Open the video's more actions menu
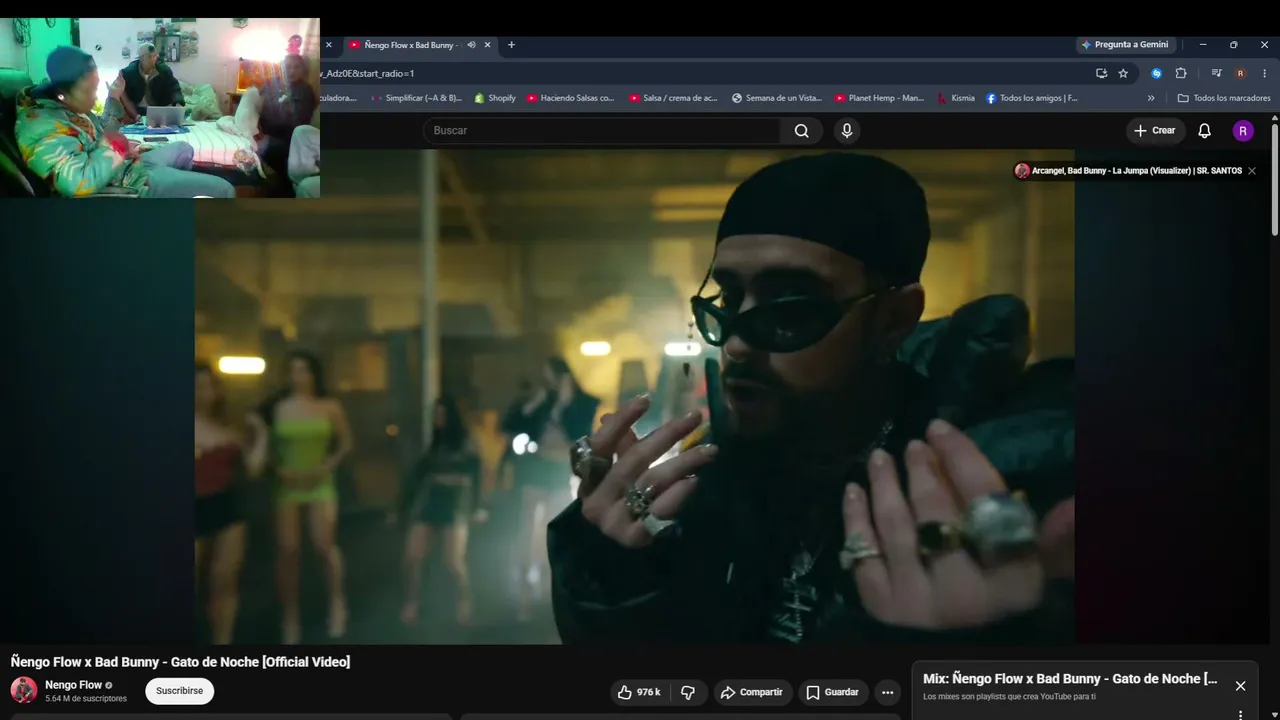1280x720 pixels. [887, 692]
